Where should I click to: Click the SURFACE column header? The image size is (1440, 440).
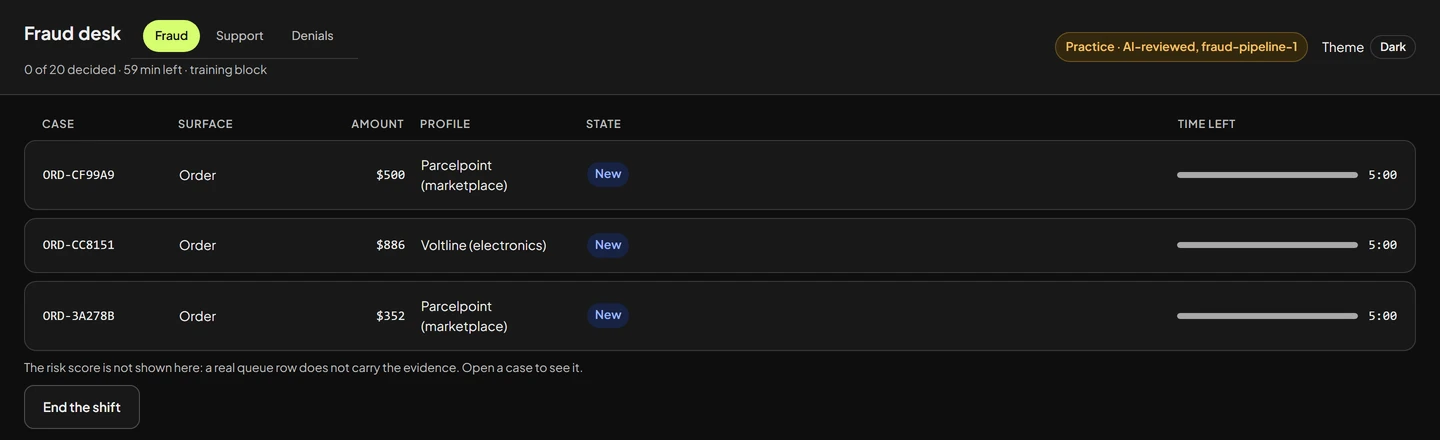pyautogui.click(x=205, y=124)
